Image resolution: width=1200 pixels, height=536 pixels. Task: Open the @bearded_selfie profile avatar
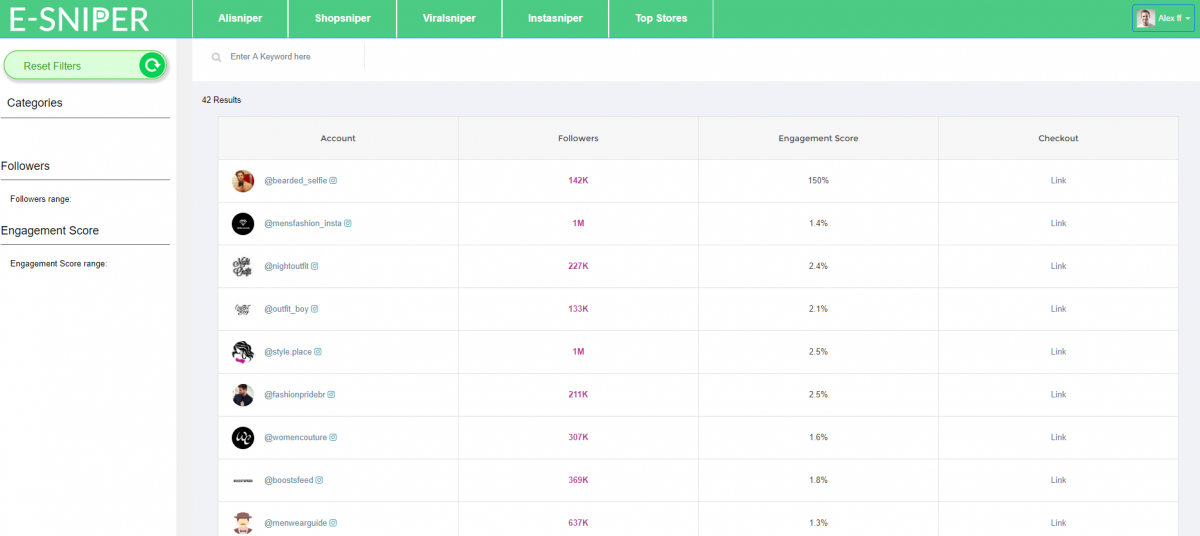[243, 181]
